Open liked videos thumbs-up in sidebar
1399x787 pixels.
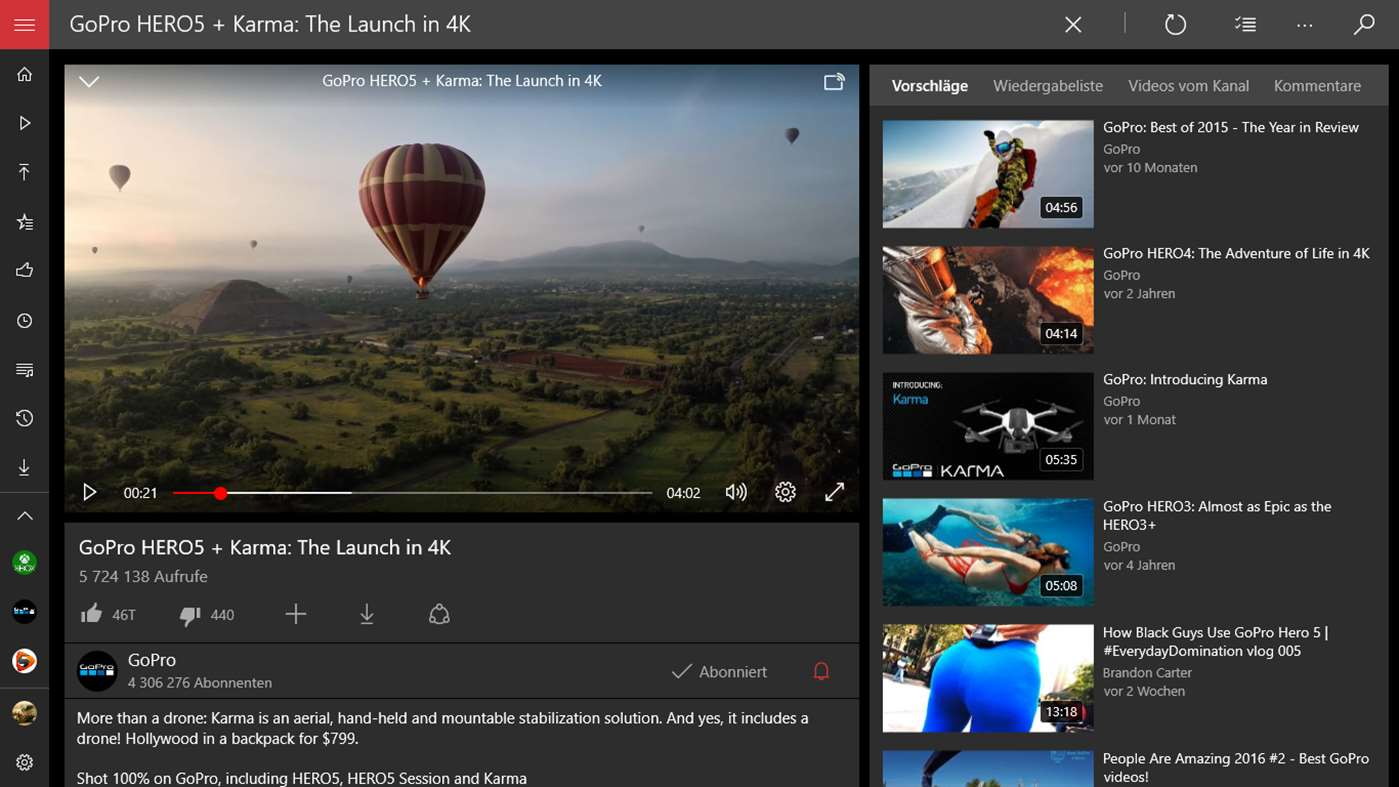point(25,271)
